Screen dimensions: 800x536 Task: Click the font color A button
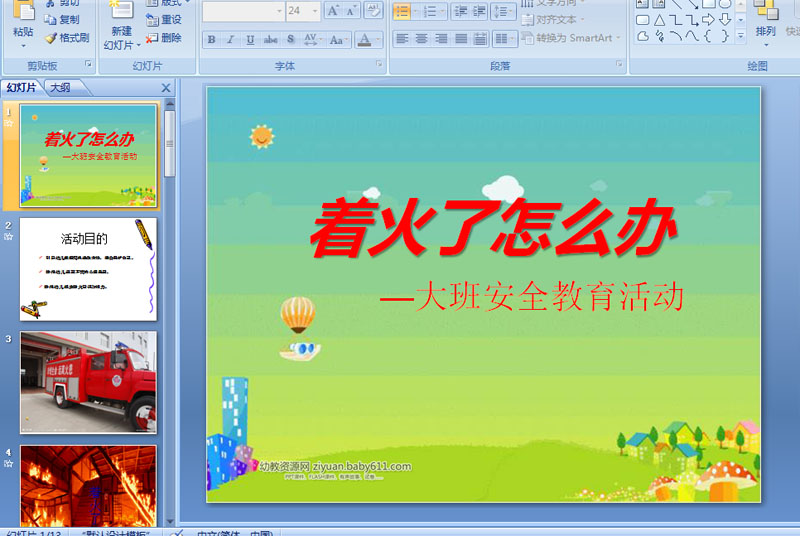point(364,39)
